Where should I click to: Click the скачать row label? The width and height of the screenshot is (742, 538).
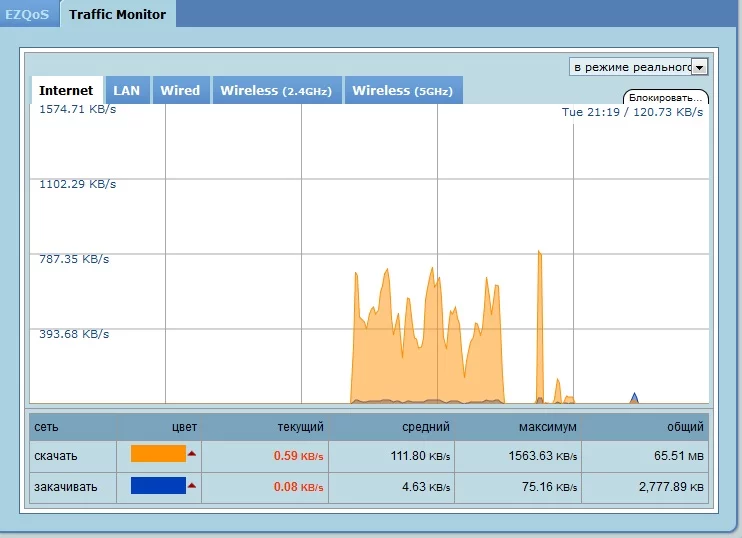pos(56,456)
